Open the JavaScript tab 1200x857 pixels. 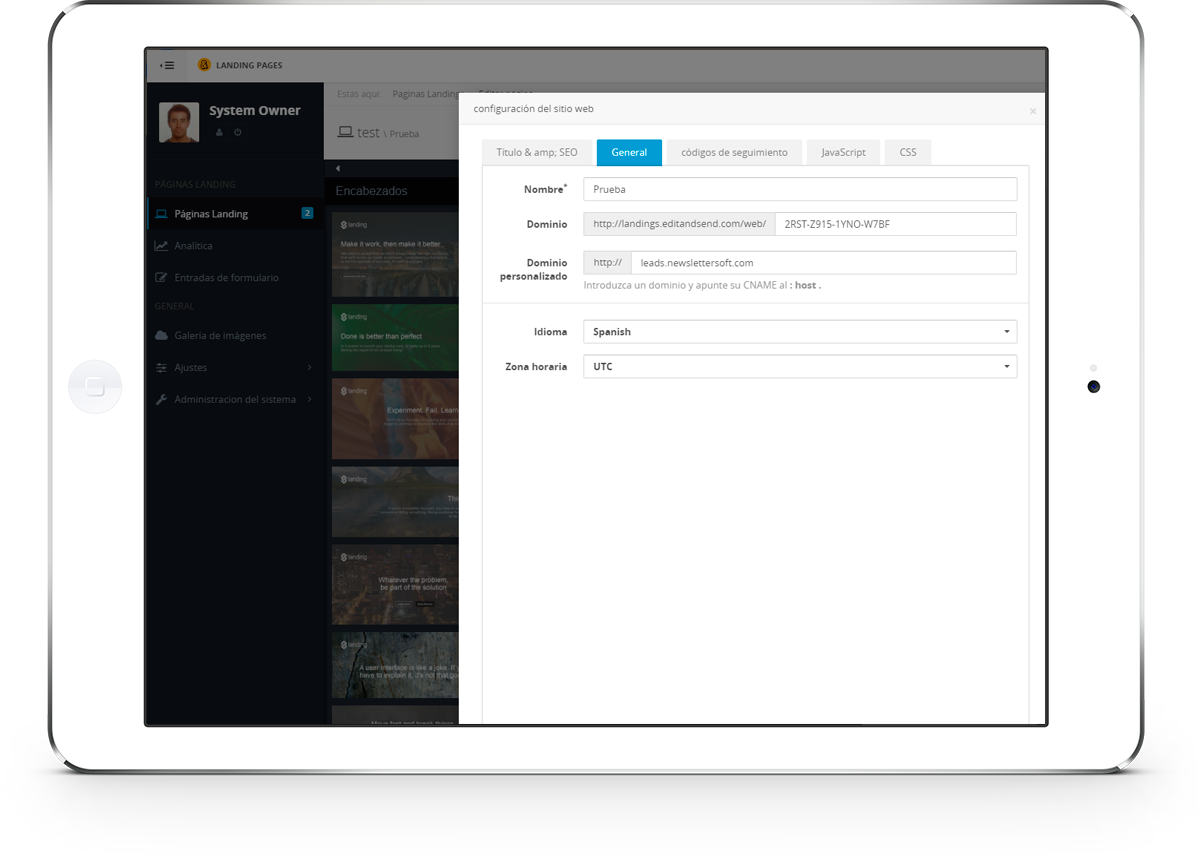843,153
